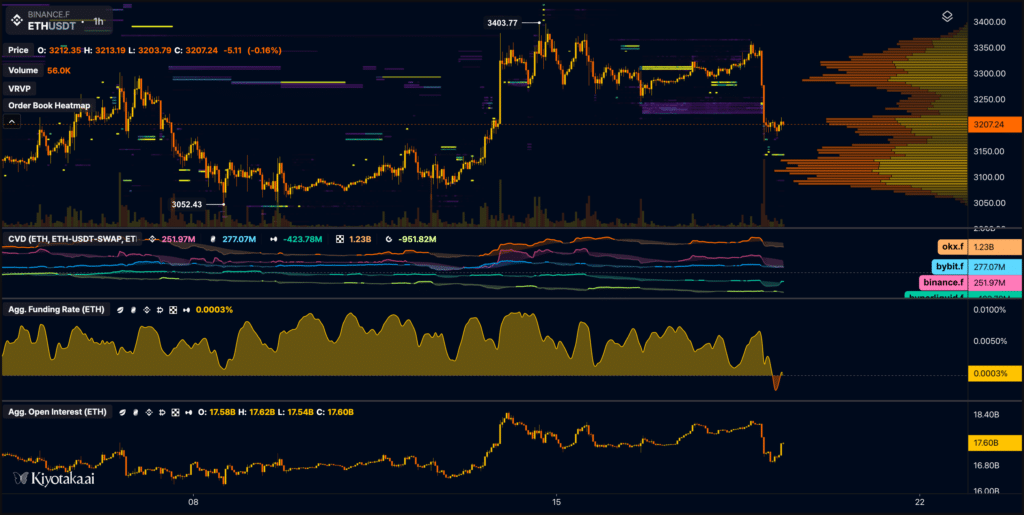
Task: Open the CVD indicator label
Action: click(x=72, y=239)
